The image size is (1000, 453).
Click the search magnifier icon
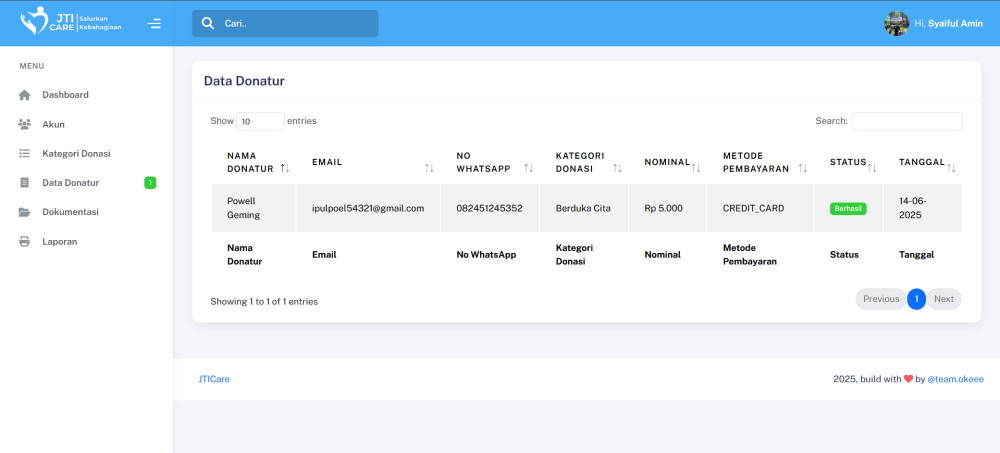207,23
